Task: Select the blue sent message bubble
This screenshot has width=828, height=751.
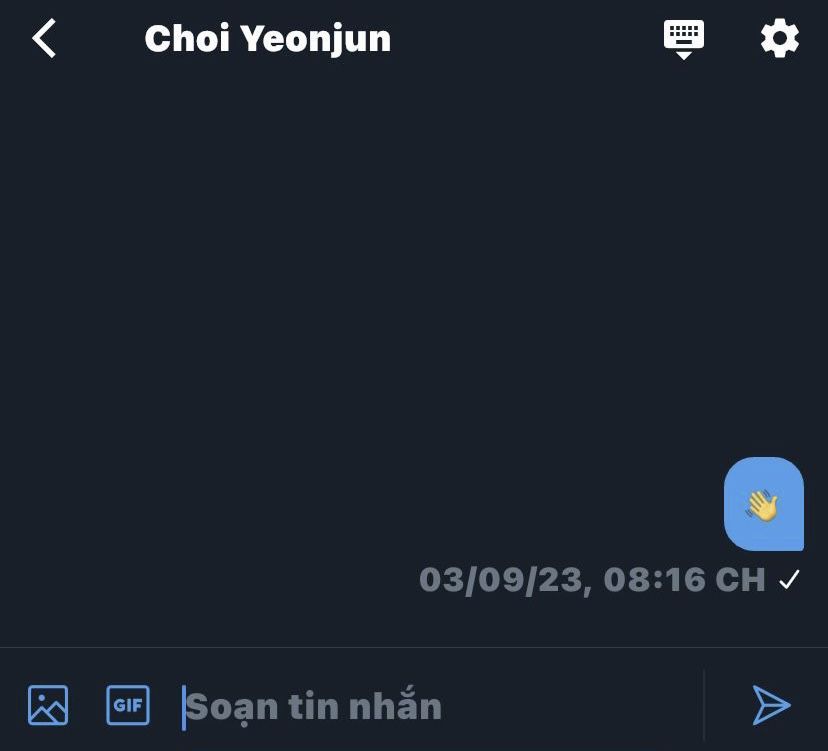Action: [x=764, y=504]
